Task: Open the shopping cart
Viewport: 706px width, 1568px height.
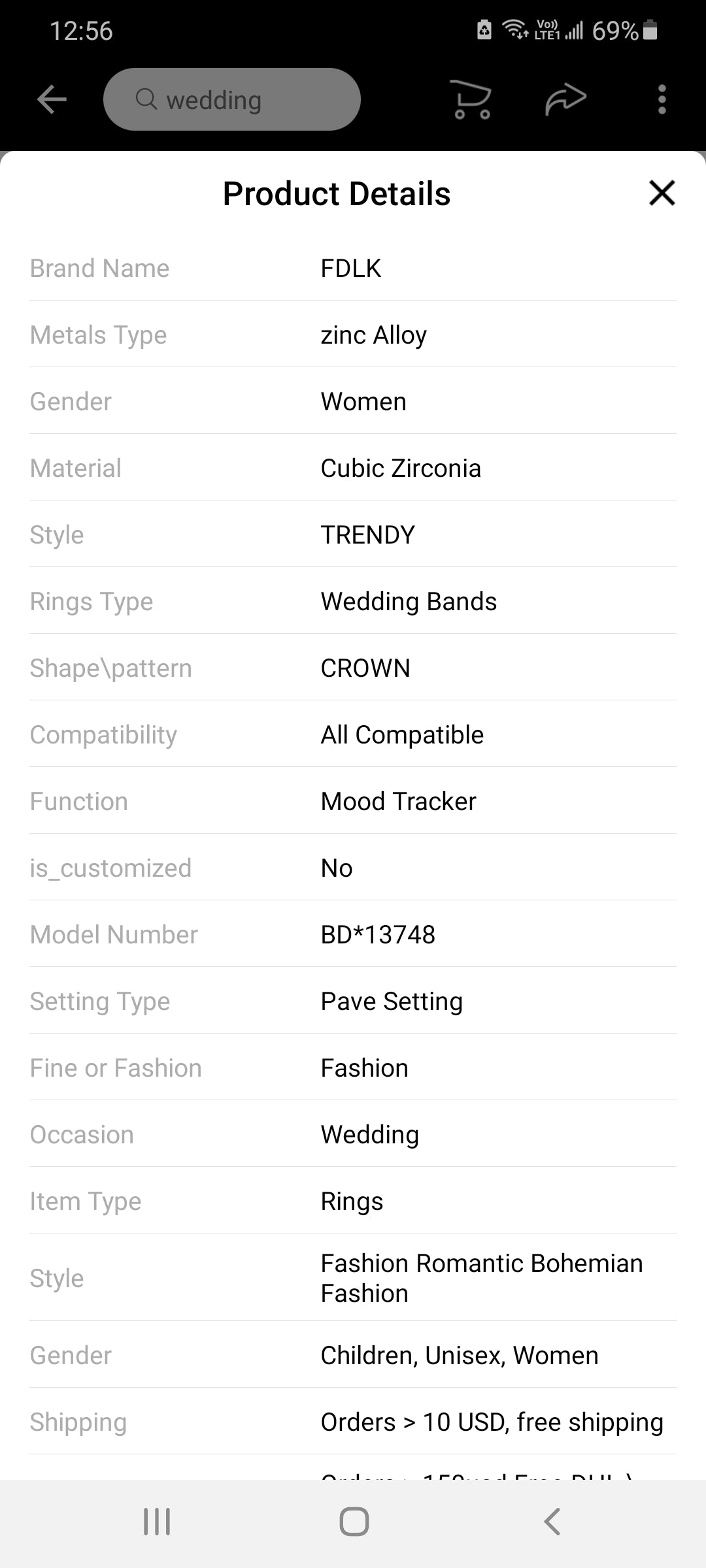Action: (x=471, y=100)
